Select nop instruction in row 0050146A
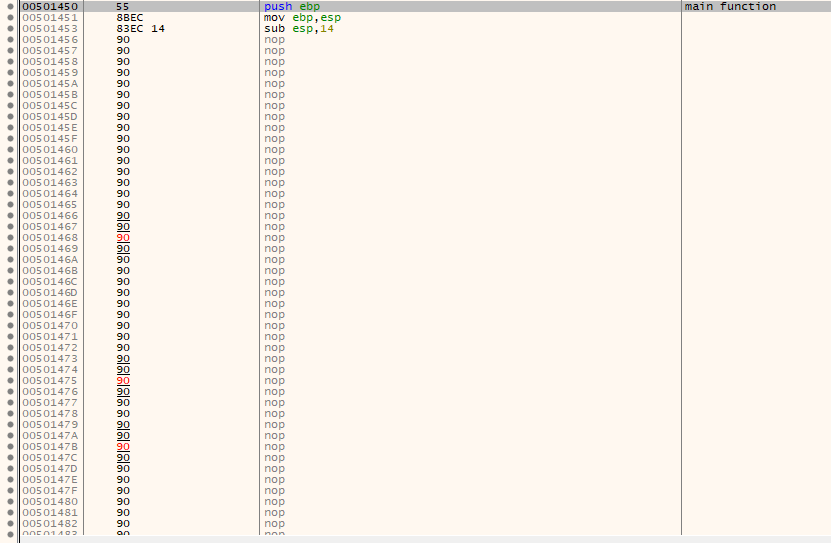 [275, 260]
